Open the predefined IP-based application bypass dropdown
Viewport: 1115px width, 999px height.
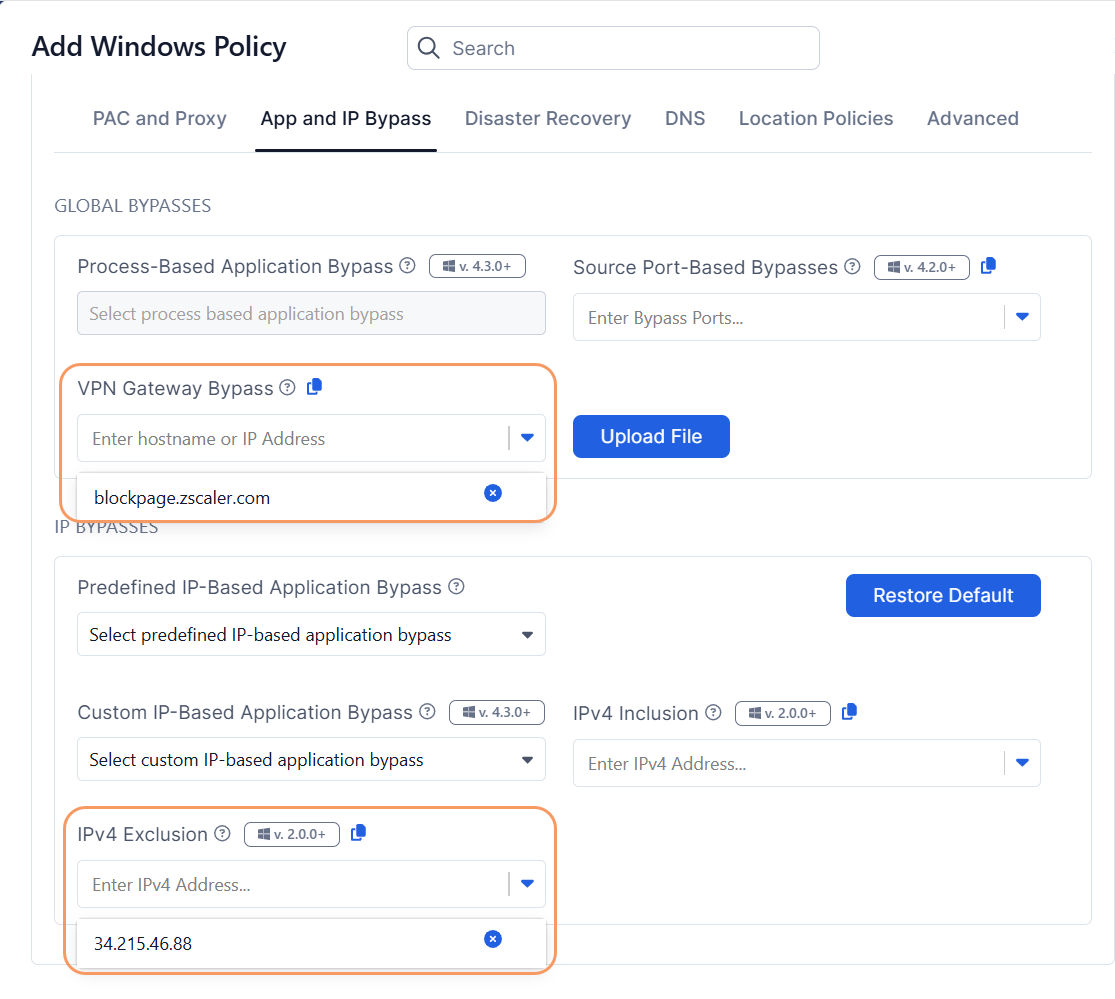click(311, 634)
